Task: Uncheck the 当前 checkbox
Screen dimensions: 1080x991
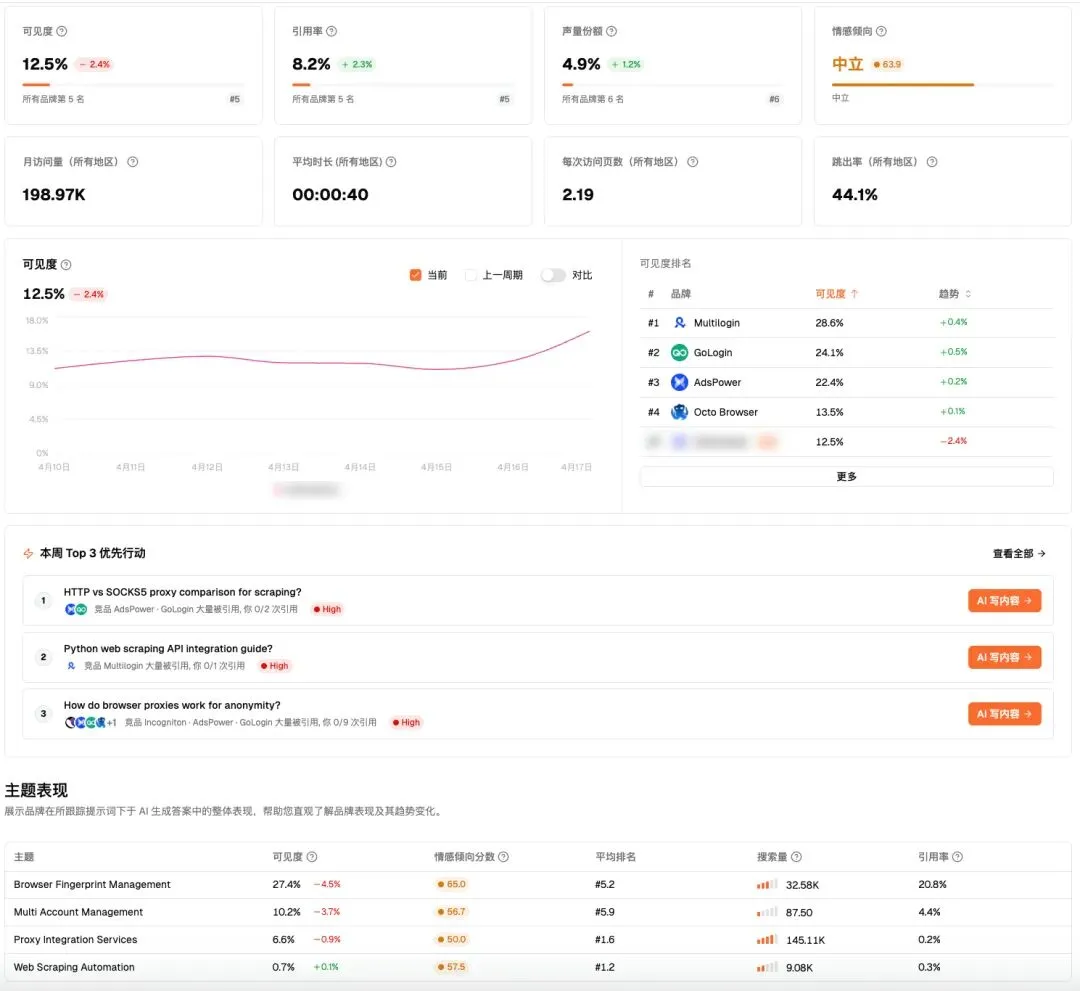Action: coord(415,275)
